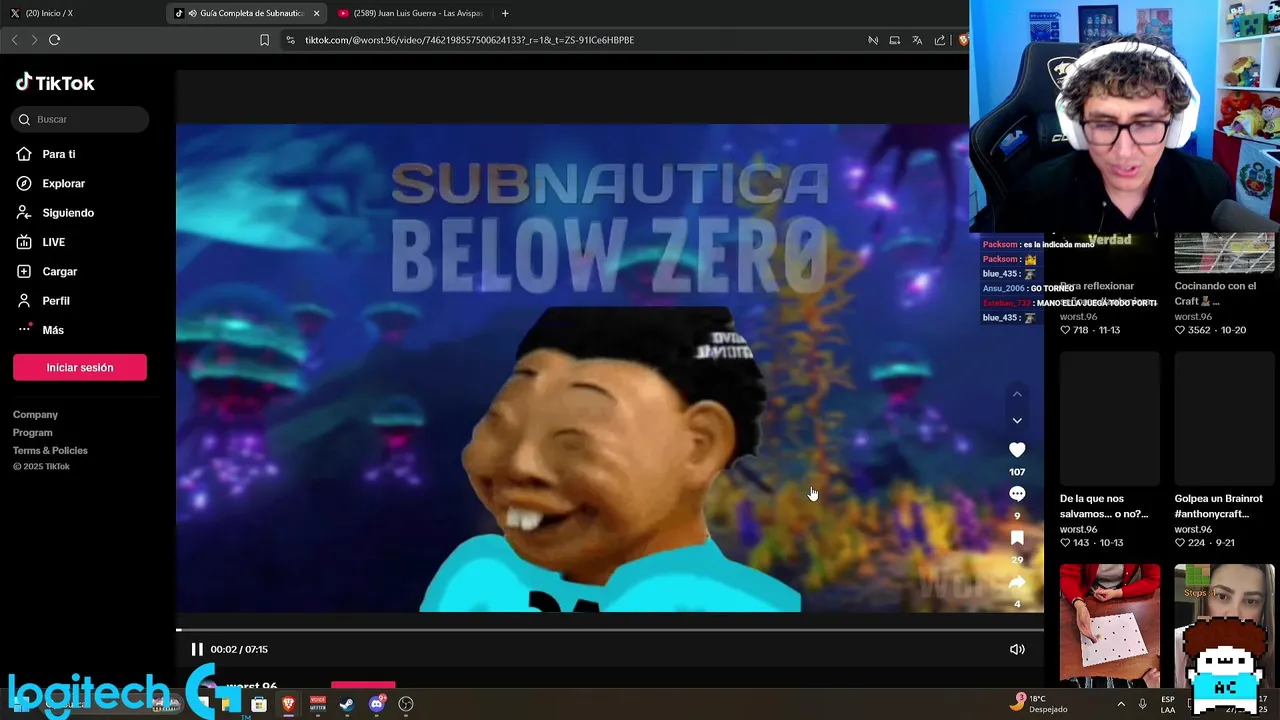
Task: Open thumbnail above Cocinando con el Craft
Action: 1224,254
